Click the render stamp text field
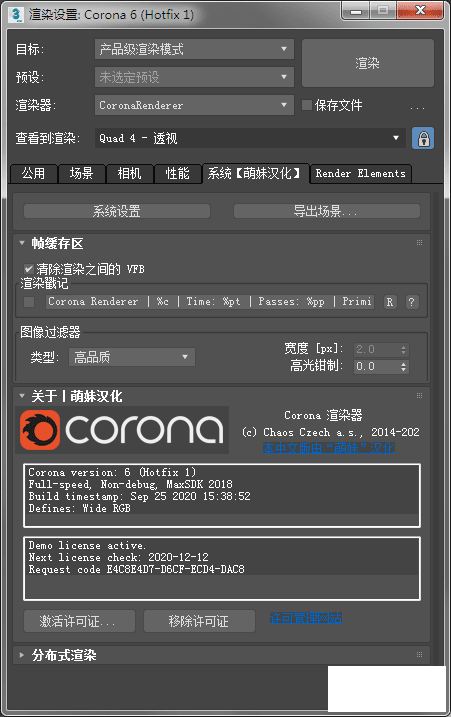 pyautogui.click(x=210, y=302)
